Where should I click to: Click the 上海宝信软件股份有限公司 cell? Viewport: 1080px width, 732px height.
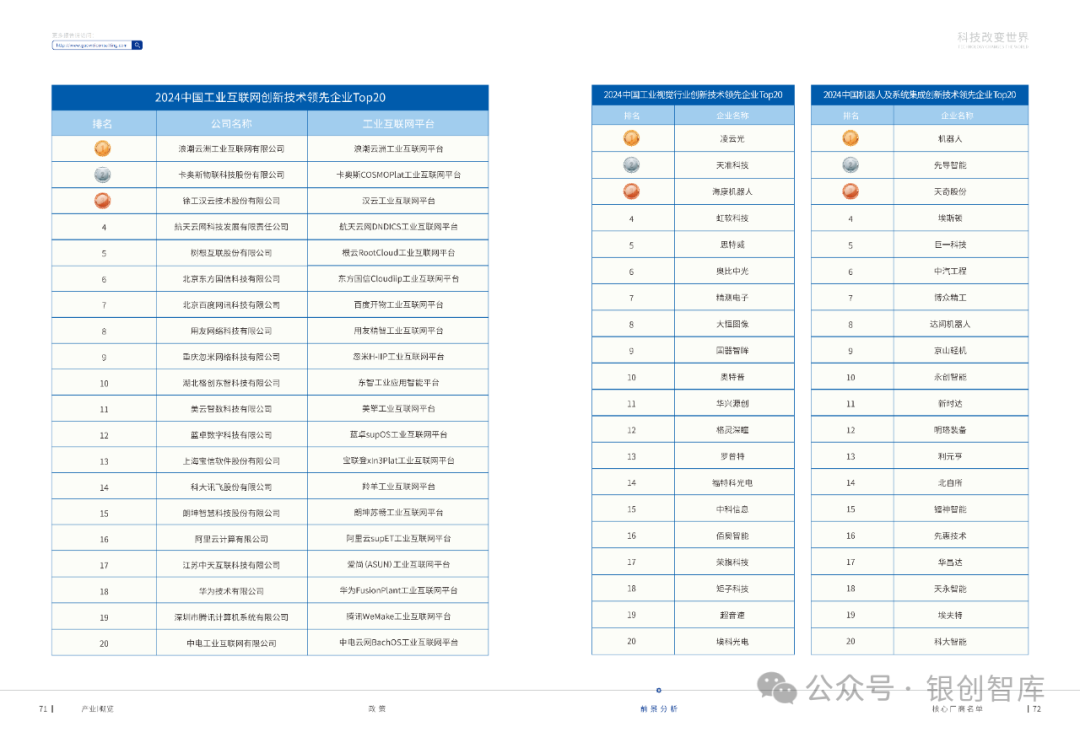231,461
